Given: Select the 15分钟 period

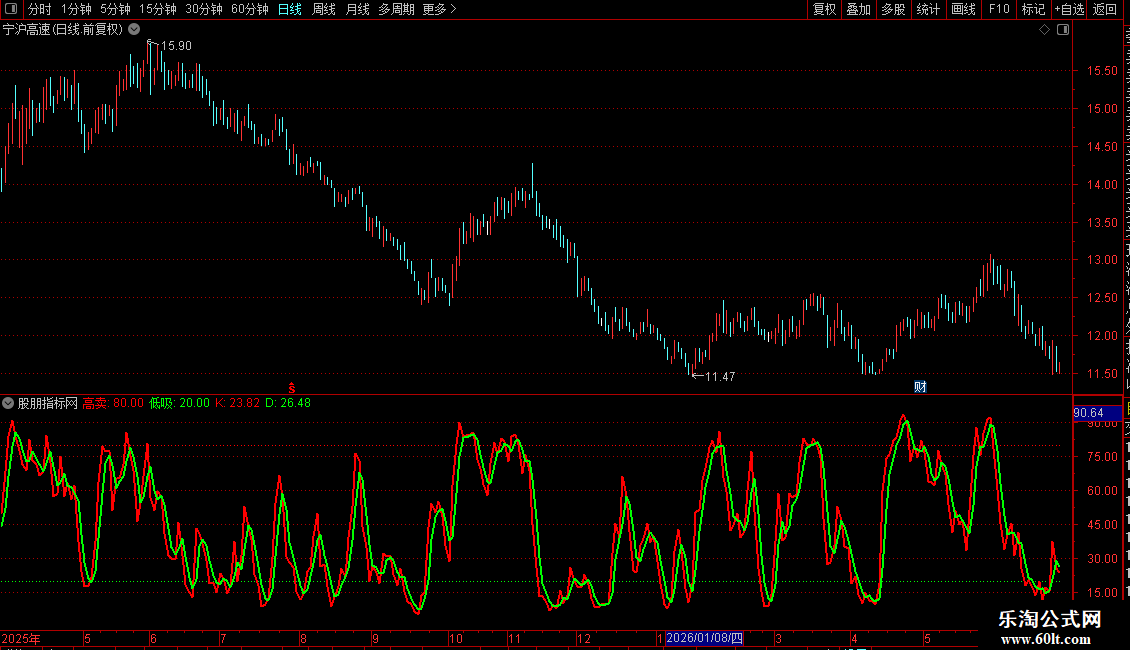Looking at the screenshot, I should pos(157,9).
